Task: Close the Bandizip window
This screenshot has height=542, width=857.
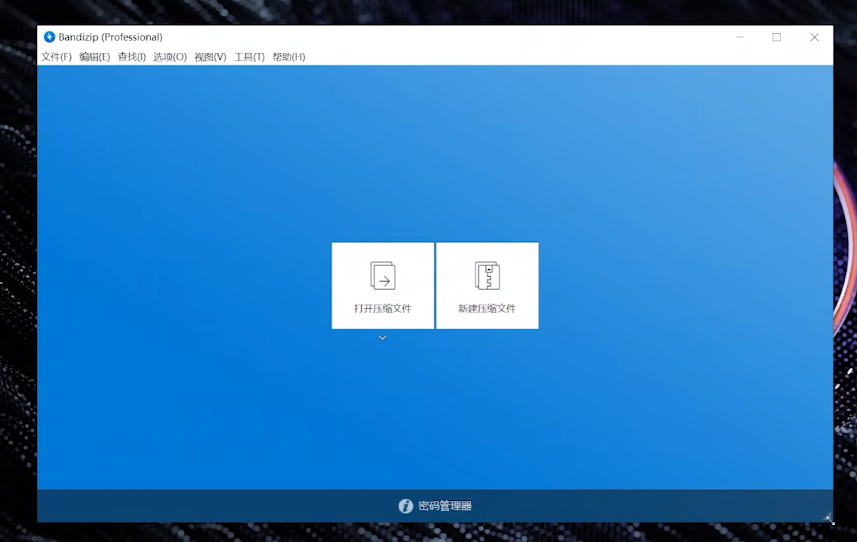Action: [x=814, y=37]
